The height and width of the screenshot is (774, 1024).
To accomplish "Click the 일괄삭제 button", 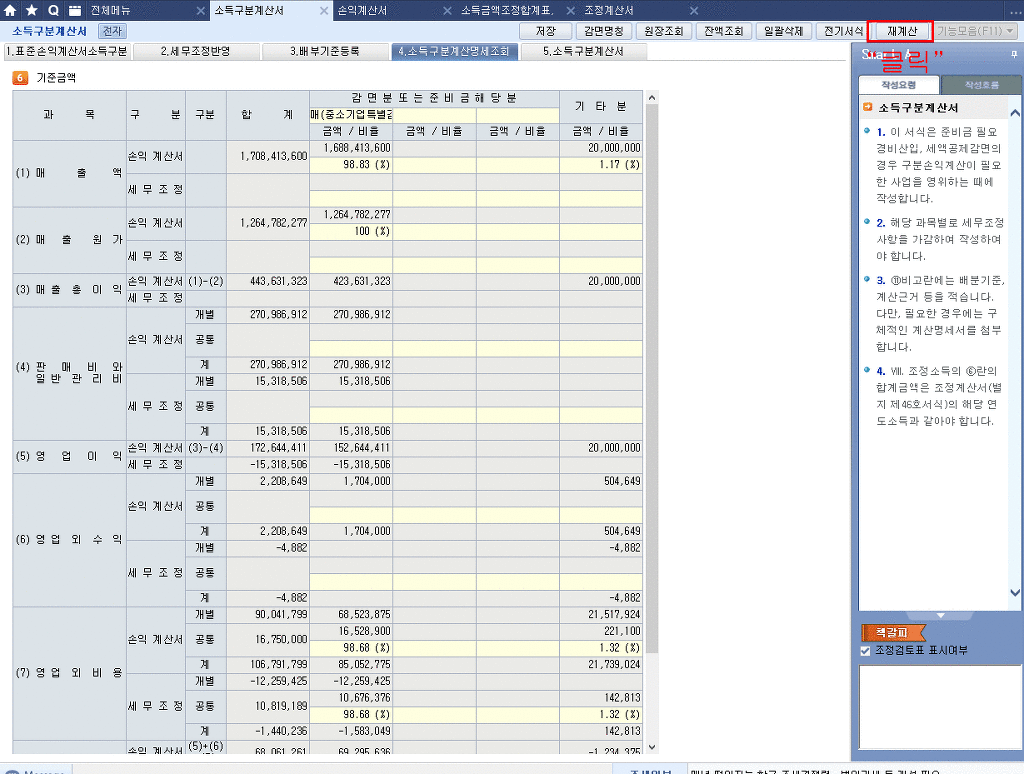I will click(784, 31).
